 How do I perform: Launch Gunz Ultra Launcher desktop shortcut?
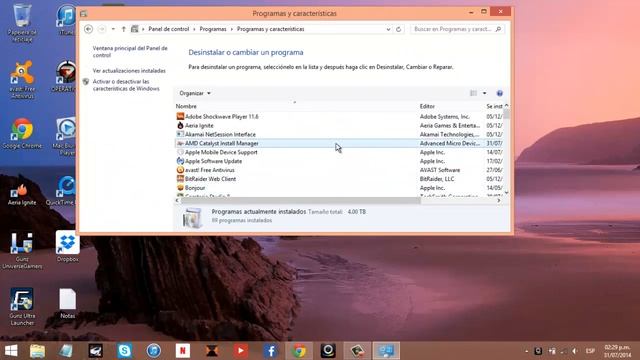click(22, 307)
